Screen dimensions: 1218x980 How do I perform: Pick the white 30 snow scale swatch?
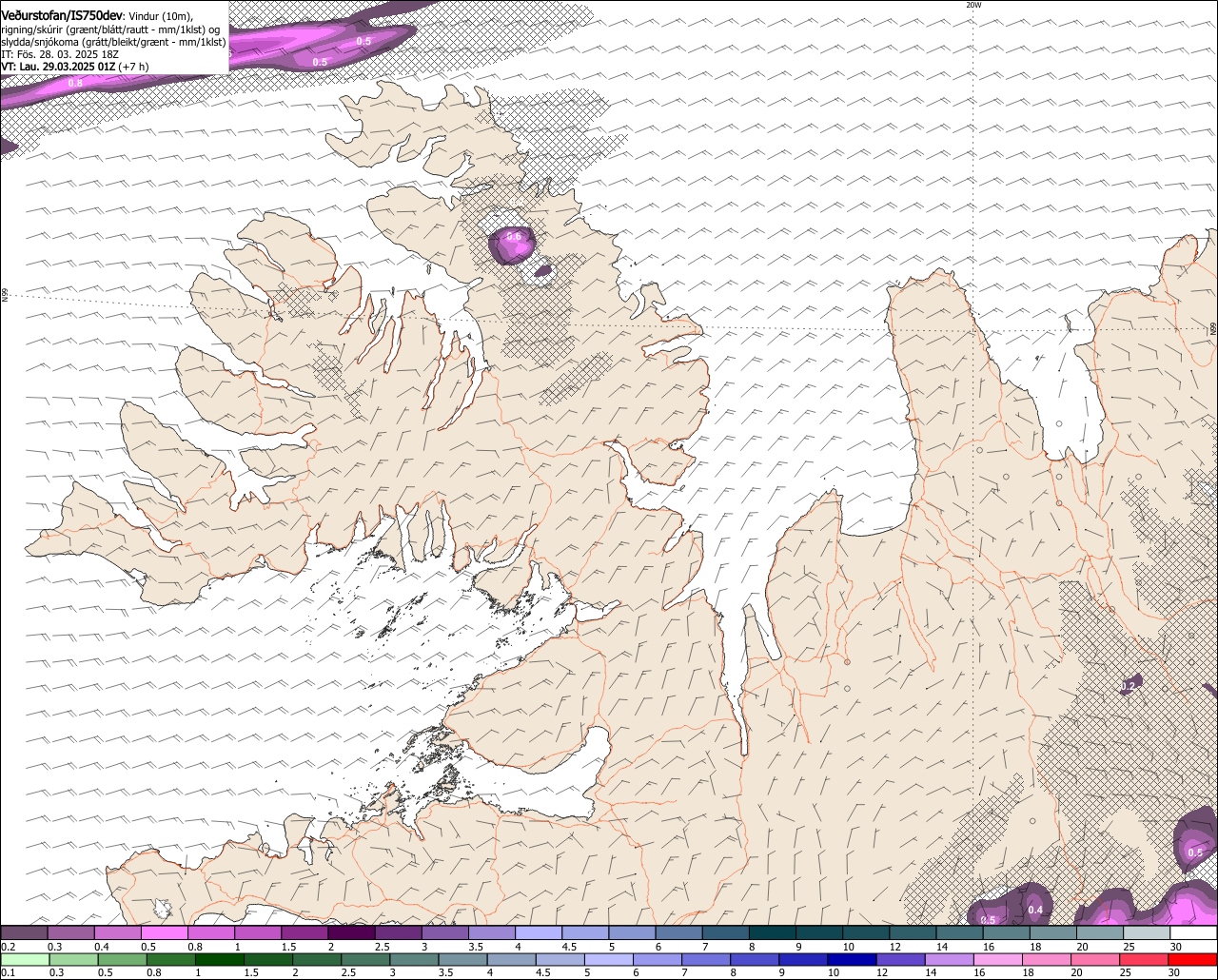[1194, 932]
